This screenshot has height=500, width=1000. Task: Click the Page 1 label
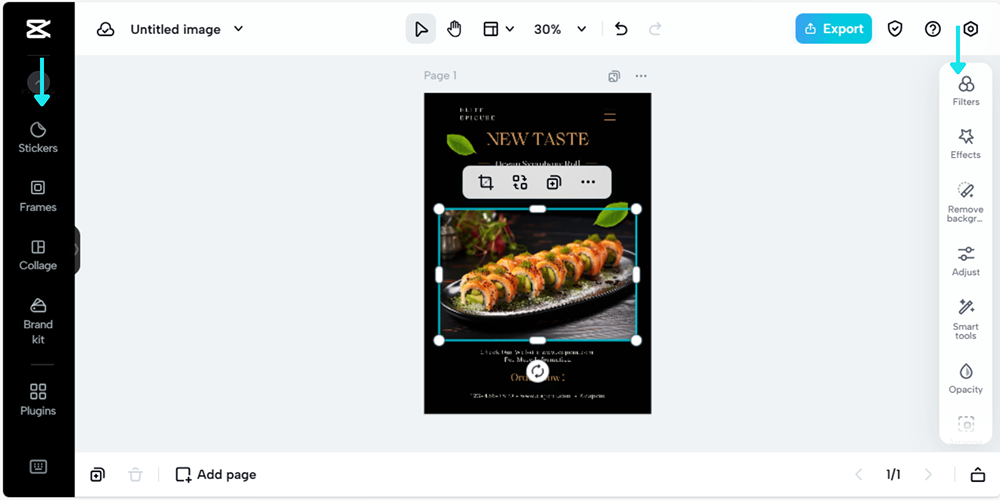pos(440,76)
